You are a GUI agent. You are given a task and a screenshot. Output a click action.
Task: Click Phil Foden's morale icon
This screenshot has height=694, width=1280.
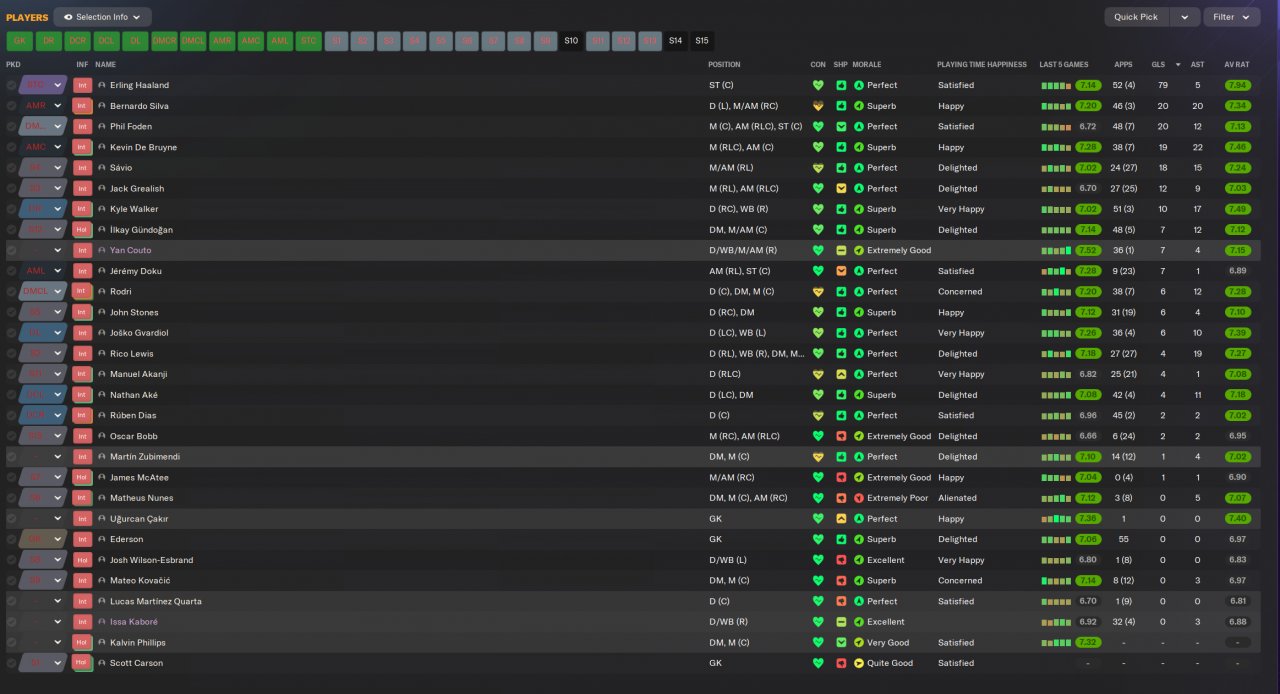point(859,127)
